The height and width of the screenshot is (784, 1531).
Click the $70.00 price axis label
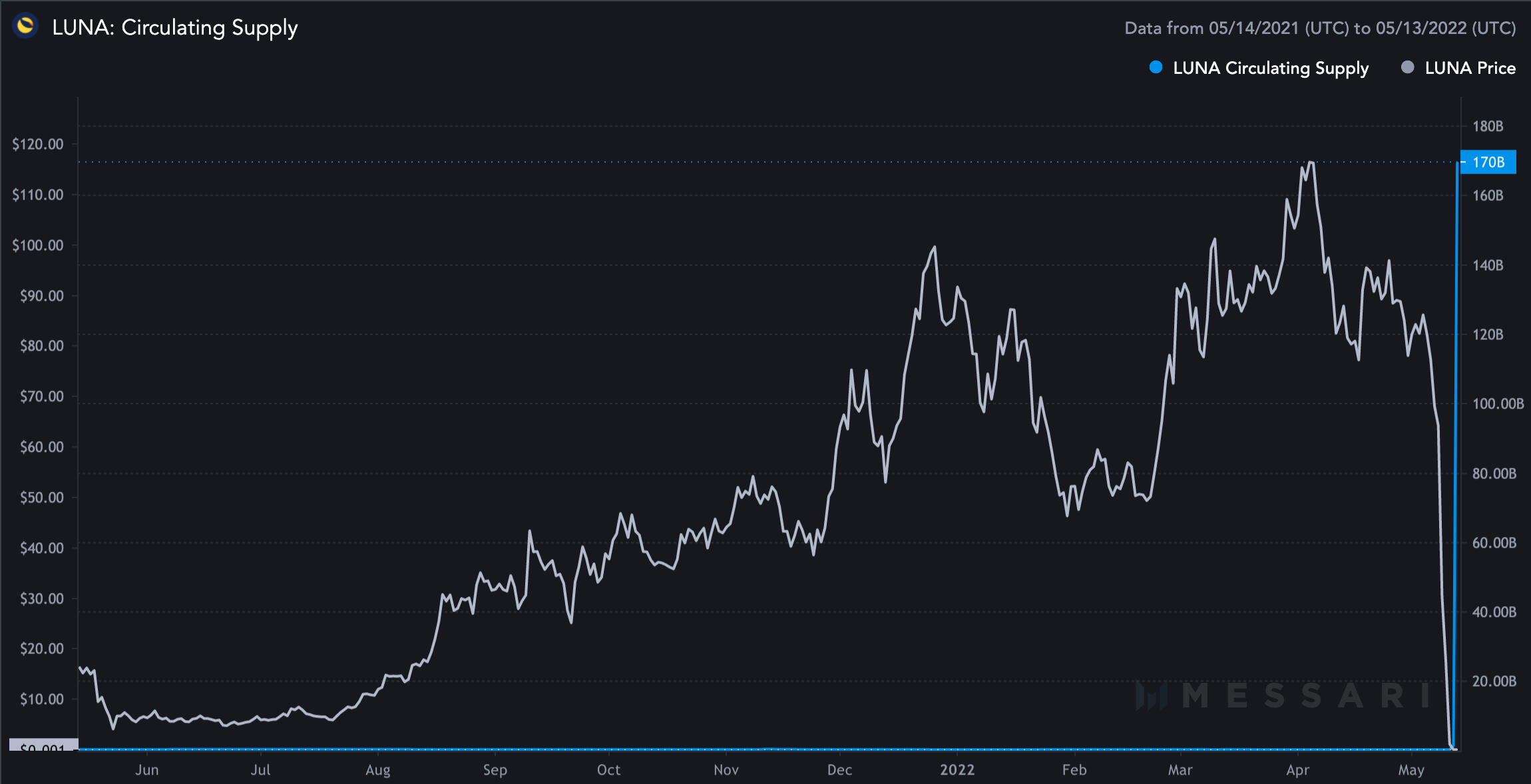41,397
